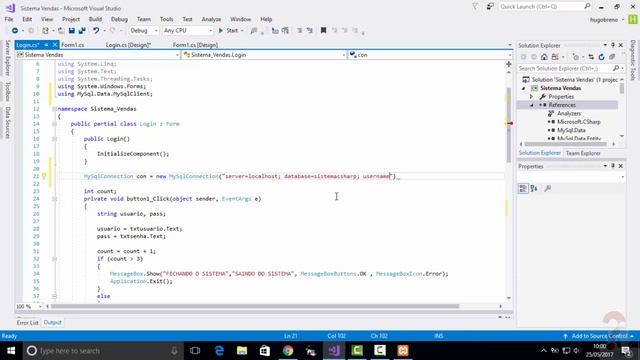Click the uncomment lines toolbar icon
640x360 pixels.
pos(310,31)
